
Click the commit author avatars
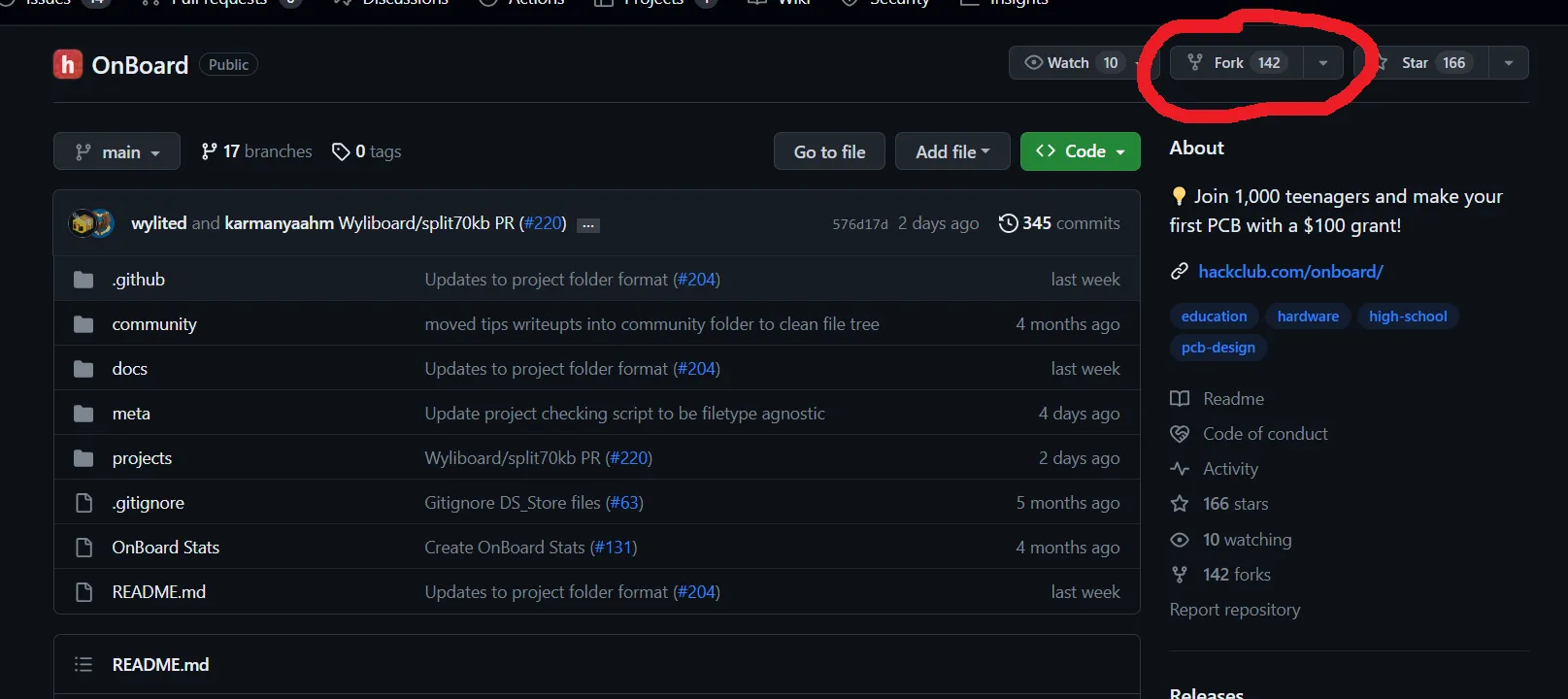(92, 223)
